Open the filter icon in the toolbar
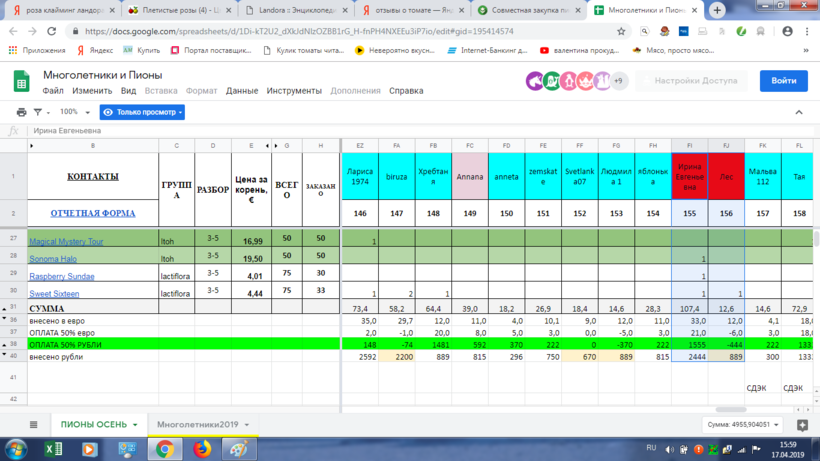This screenshot has width=820, height=461. pos(39,112)
